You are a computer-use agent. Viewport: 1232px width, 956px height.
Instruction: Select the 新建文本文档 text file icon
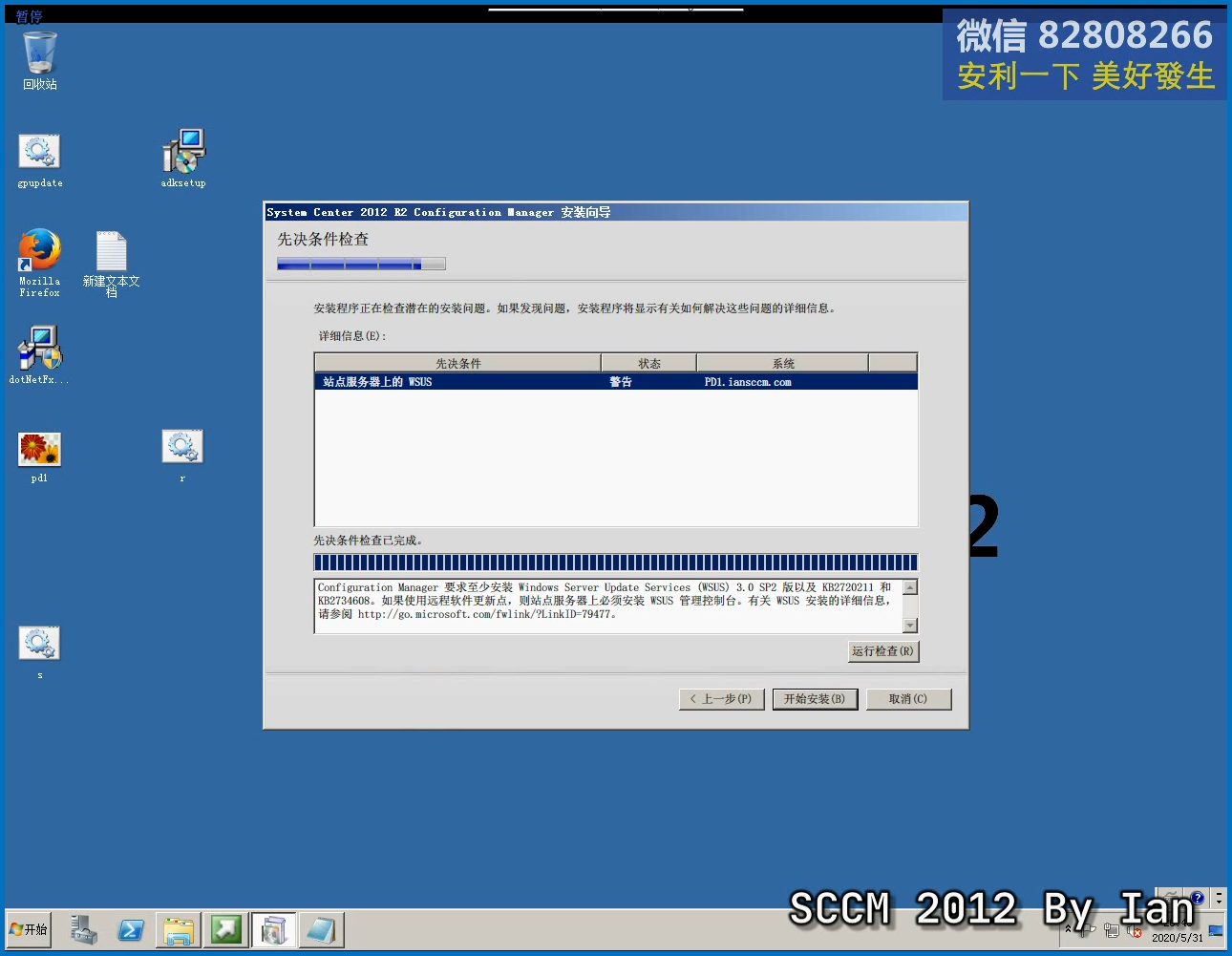[112, 263]
